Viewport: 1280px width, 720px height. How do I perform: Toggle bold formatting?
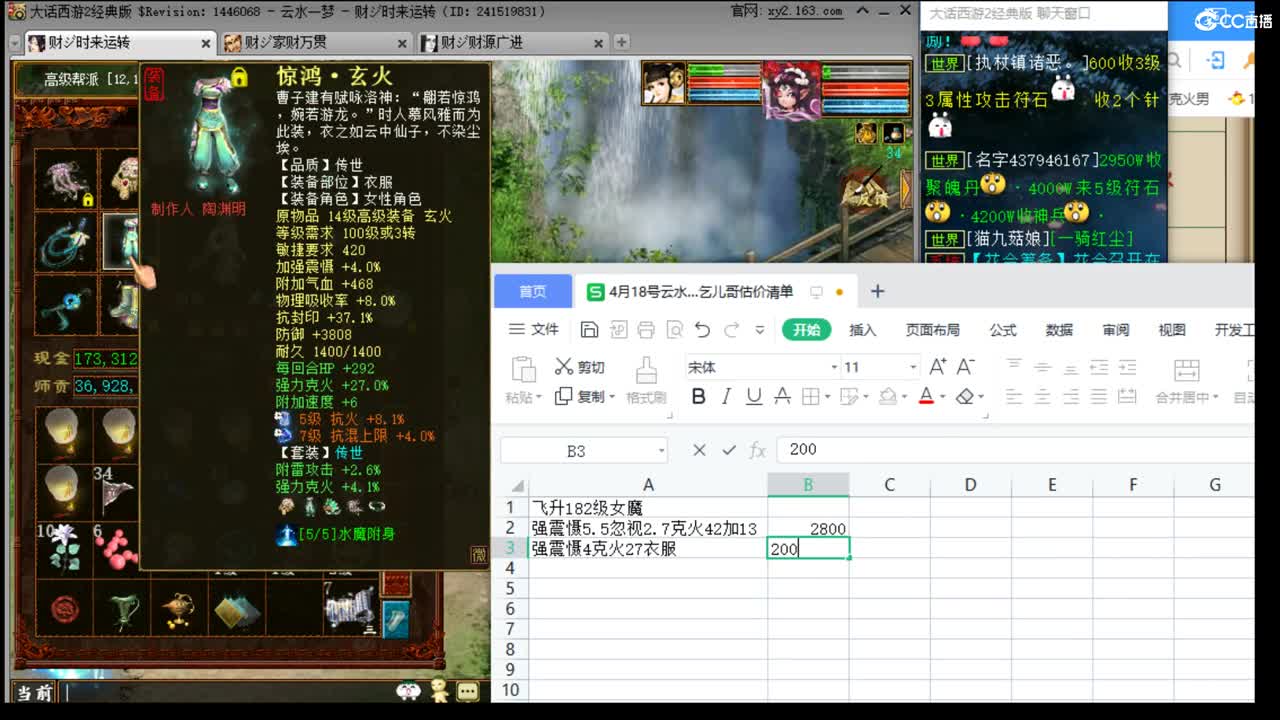coord(698,397)
